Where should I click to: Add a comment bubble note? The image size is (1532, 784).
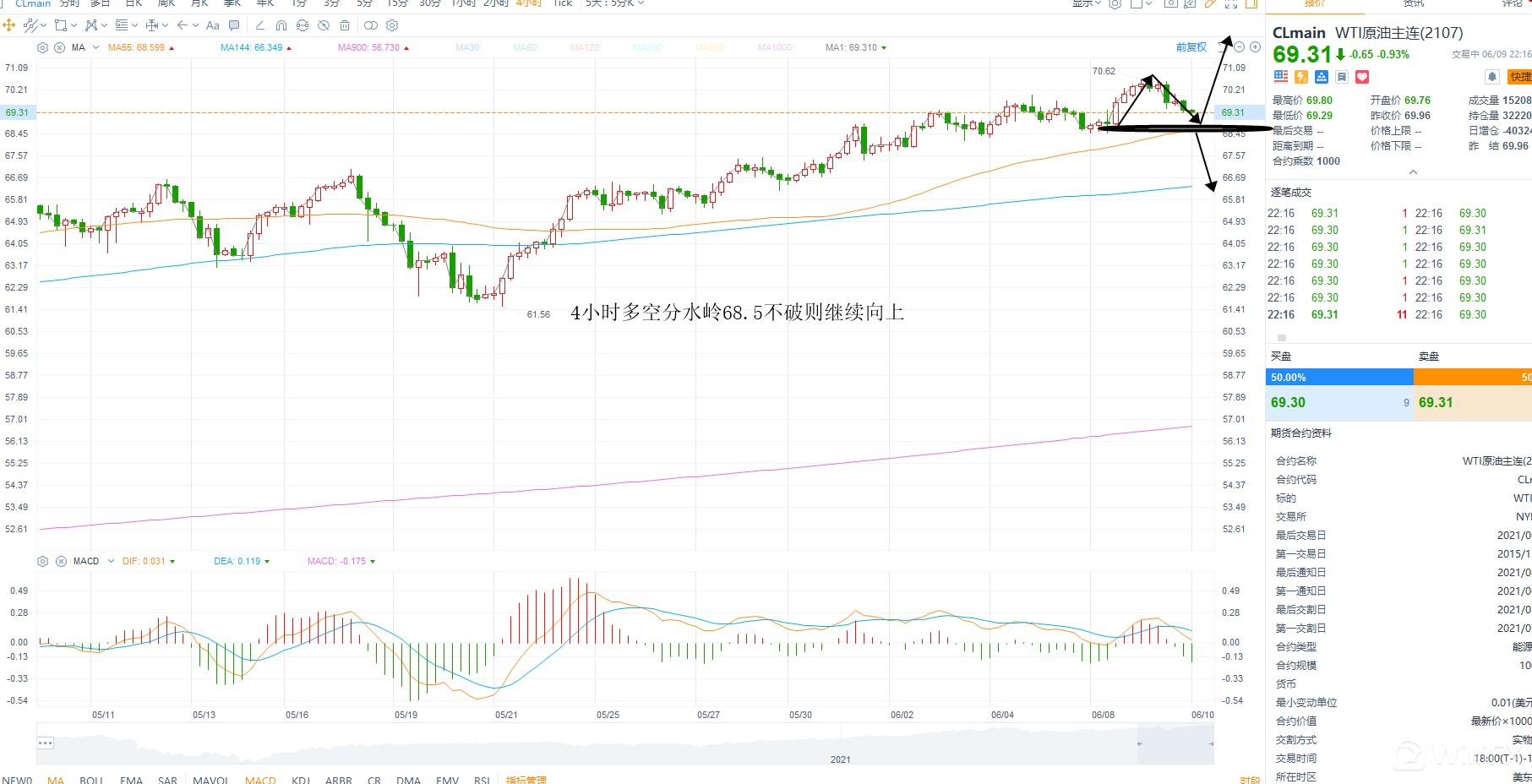coord(234,25)
